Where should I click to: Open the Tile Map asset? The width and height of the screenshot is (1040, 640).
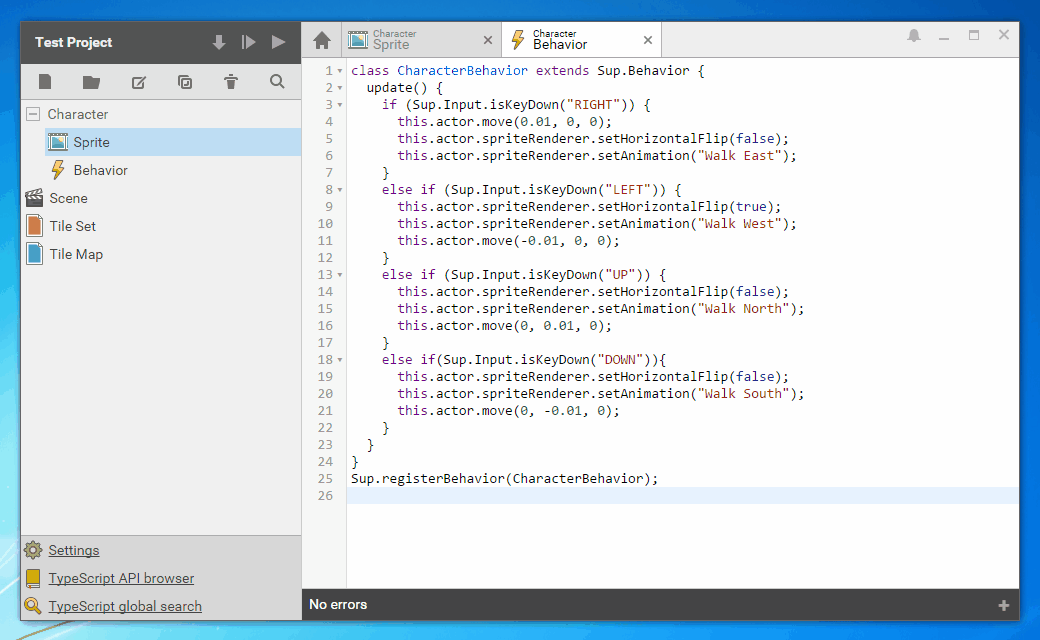(161, 254)
